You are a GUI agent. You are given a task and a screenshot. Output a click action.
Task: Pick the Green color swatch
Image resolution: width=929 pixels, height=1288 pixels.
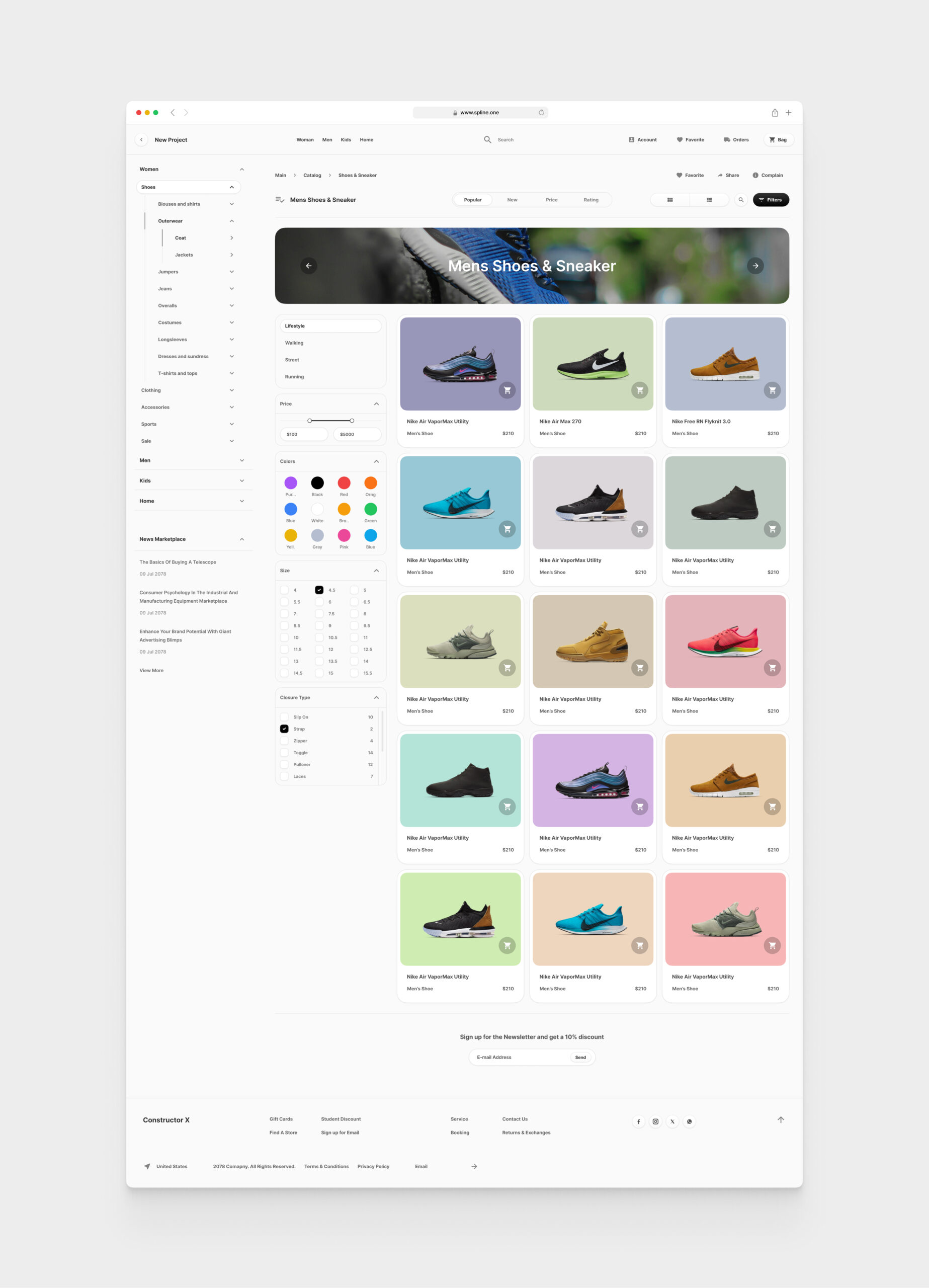[371, 509]
